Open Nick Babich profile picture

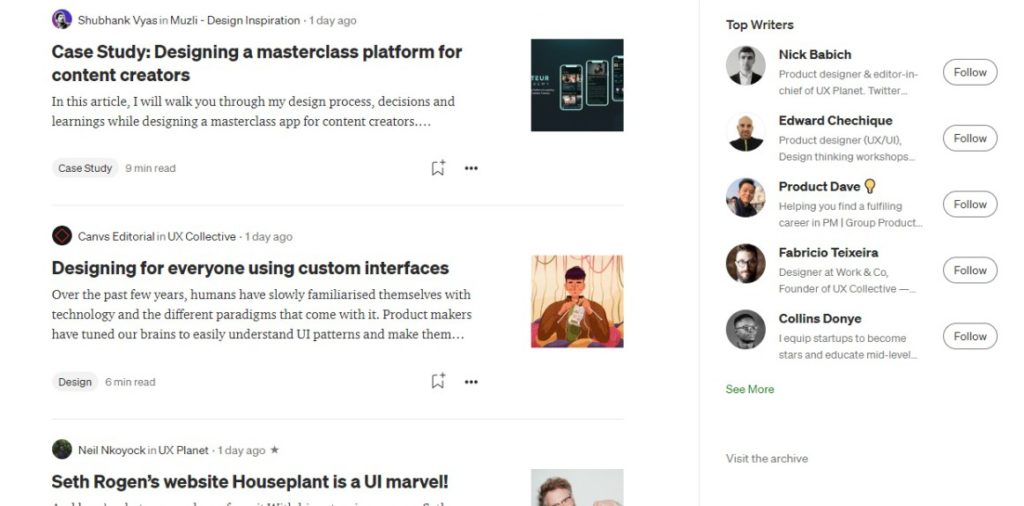(x=745, y=66)
